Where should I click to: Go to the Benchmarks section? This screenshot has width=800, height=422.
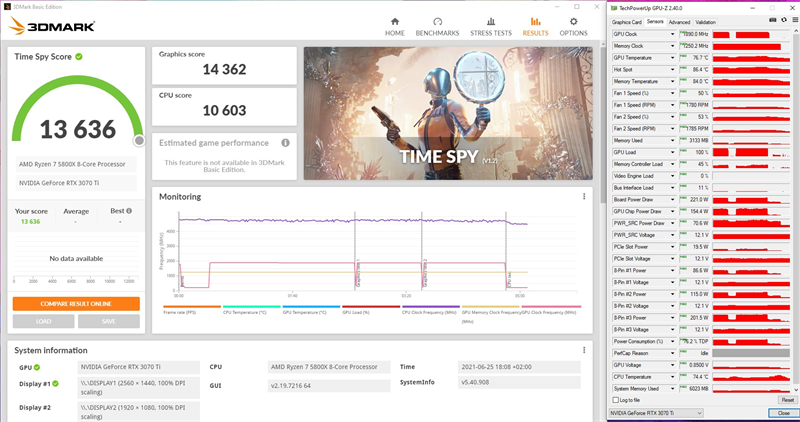tap(437, 26)
